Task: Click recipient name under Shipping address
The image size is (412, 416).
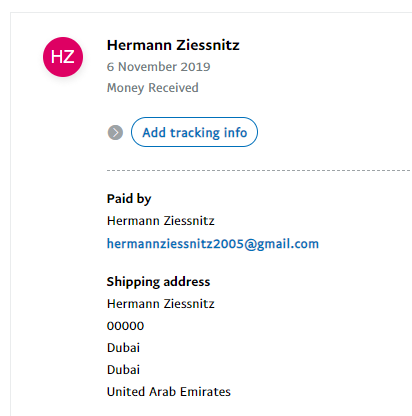Action: pos(161,304)
